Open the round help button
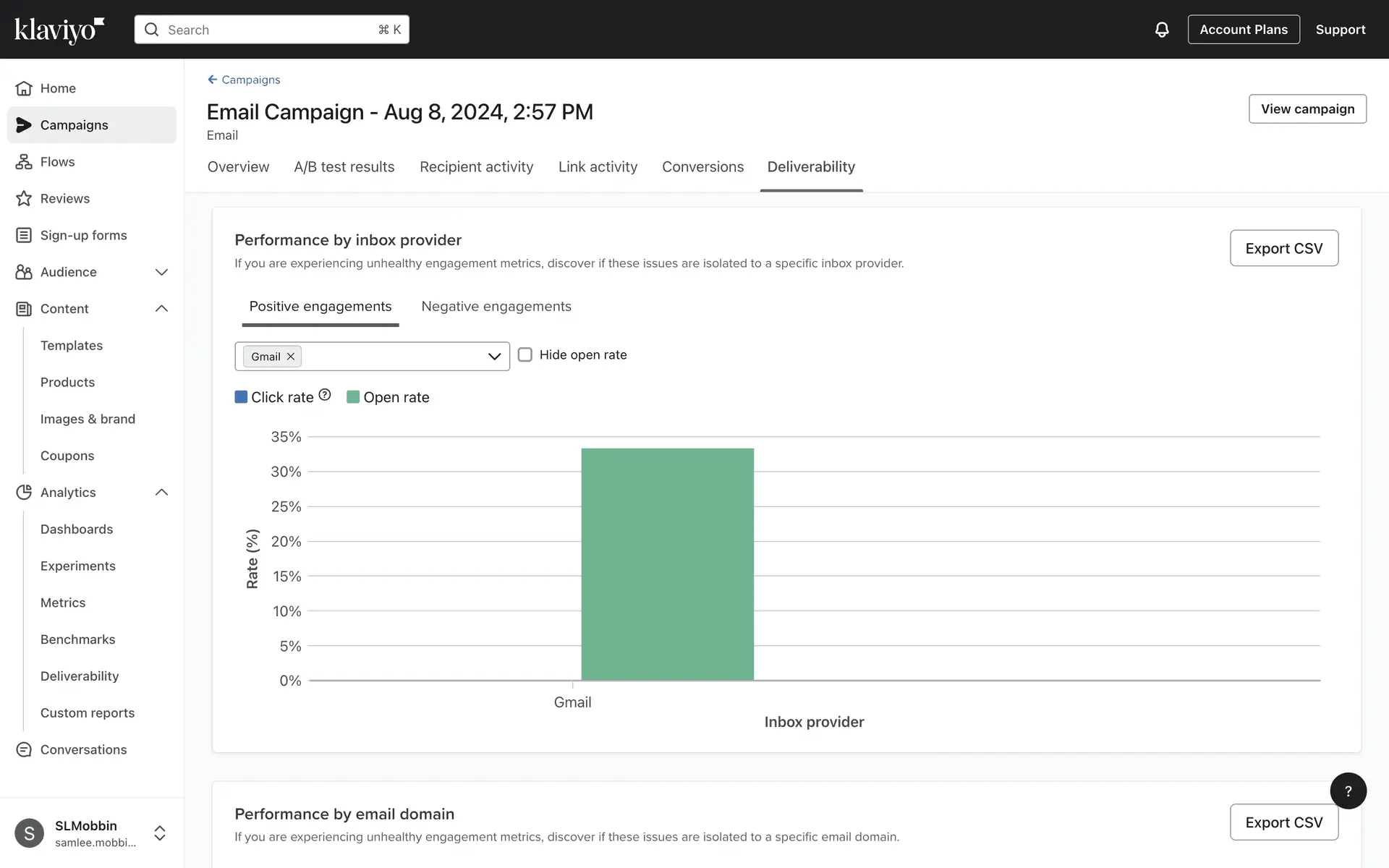The width and height of the screenshot is (1389, 868). [x=1348, y=791]
